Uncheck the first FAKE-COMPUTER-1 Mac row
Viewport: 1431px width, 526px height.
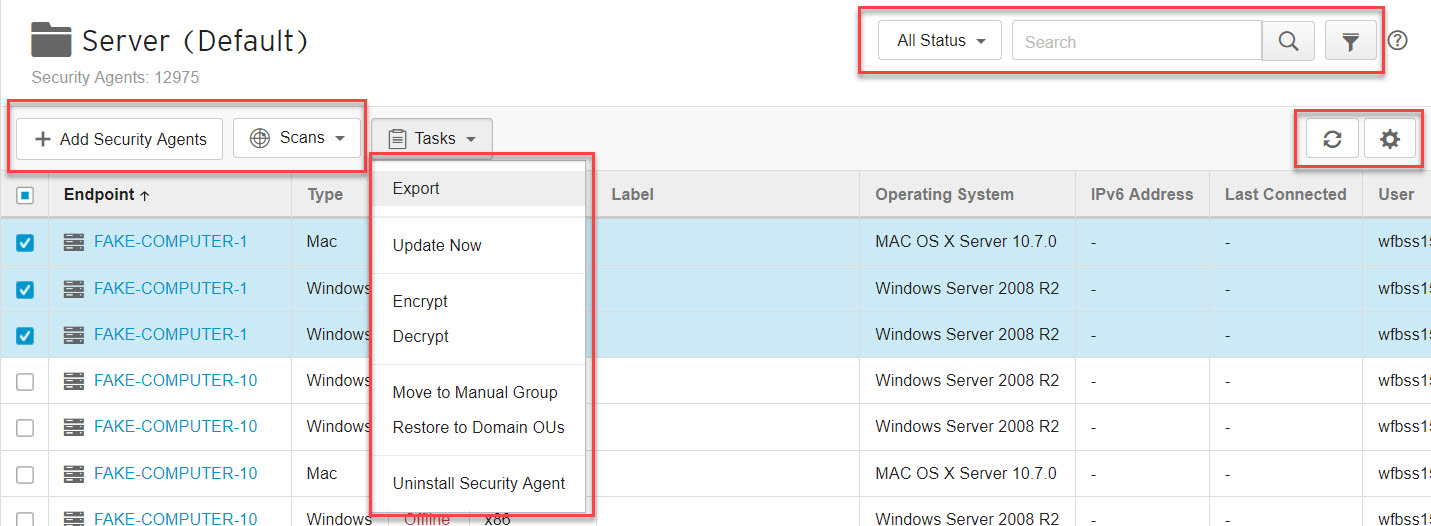25,242
